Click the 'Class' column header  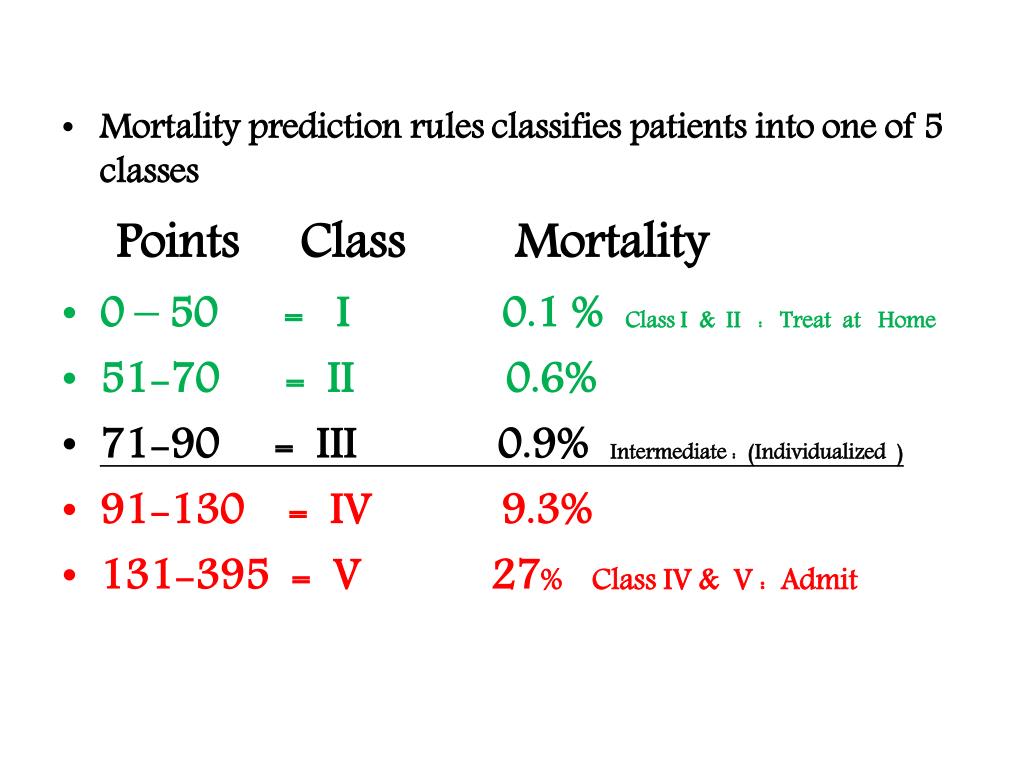[353, 242]
